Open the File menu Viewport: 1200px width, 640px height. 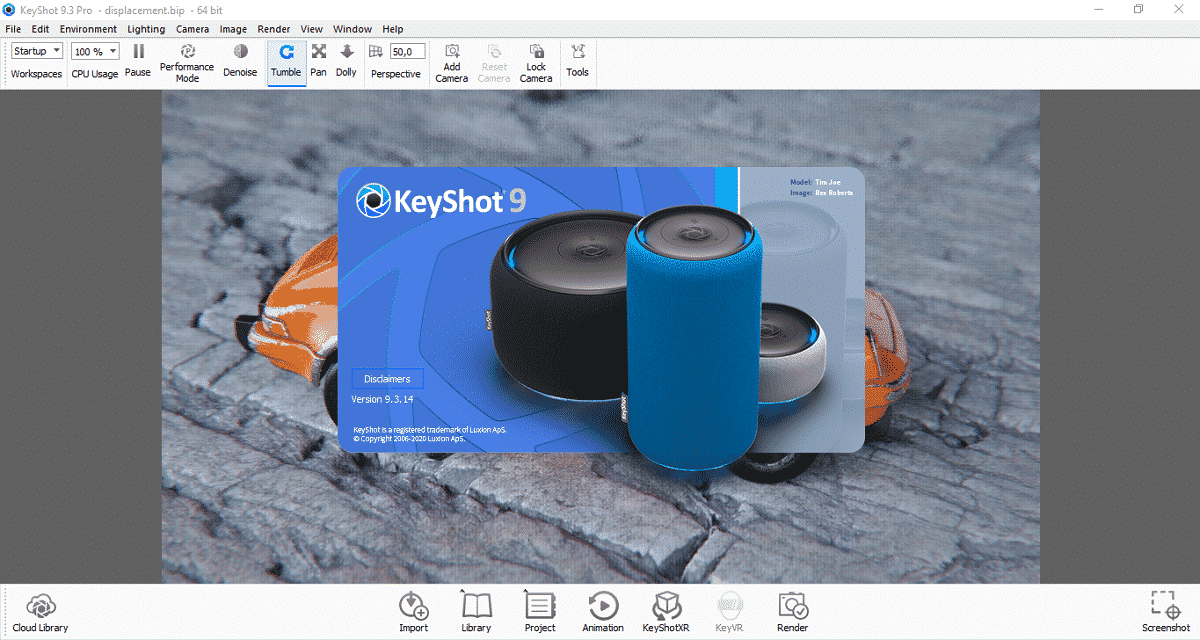point(13,29)
